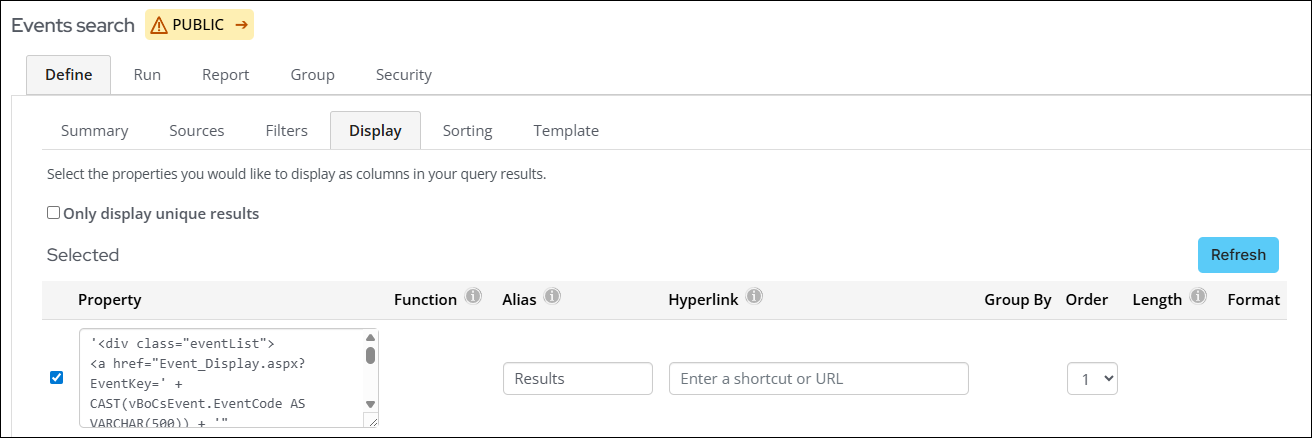
Task: Click inside the Property SQL text area
Action: [220, 379]
